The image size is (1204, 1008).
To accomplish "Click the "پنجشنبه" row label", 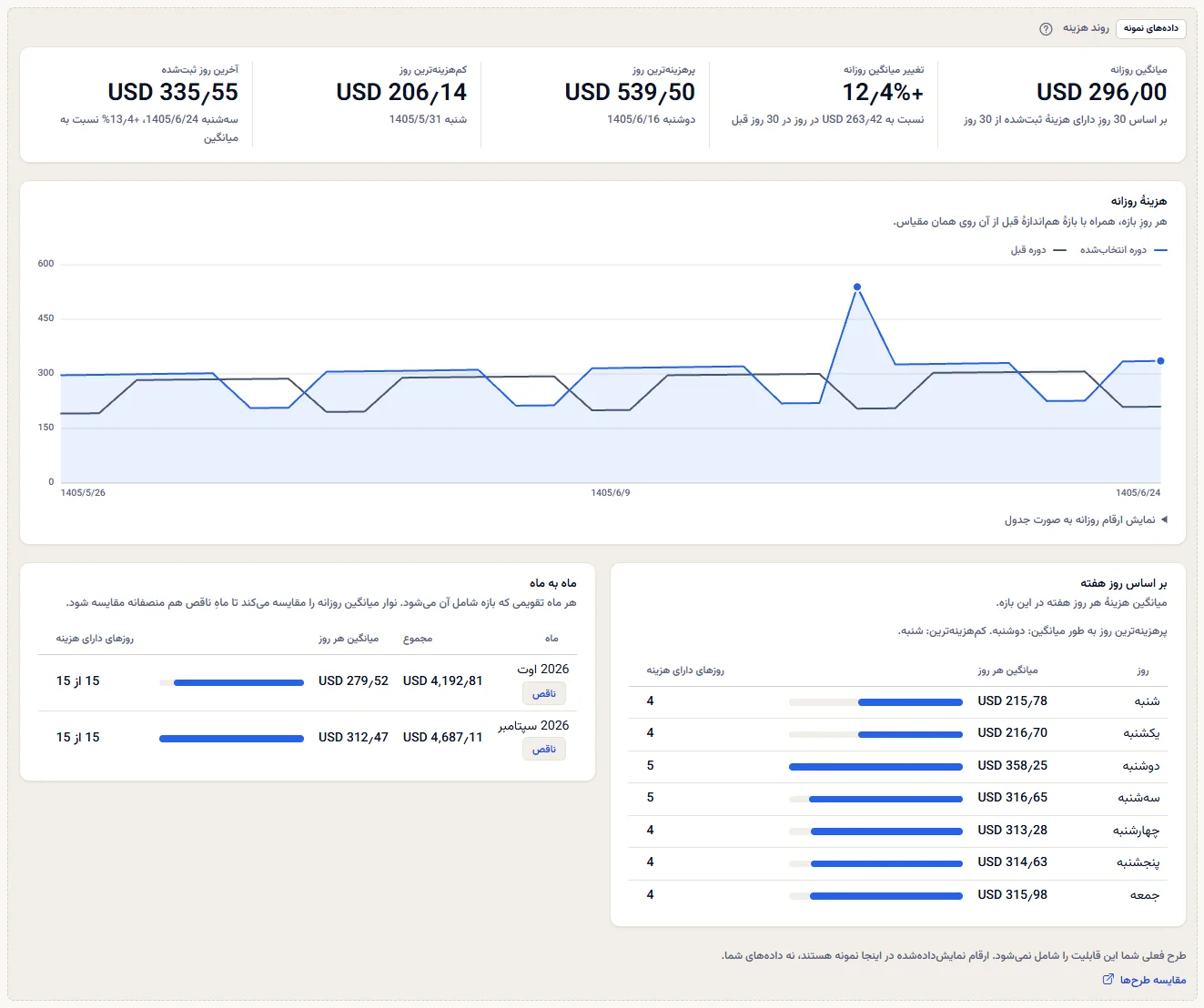I will (1138, 862).
